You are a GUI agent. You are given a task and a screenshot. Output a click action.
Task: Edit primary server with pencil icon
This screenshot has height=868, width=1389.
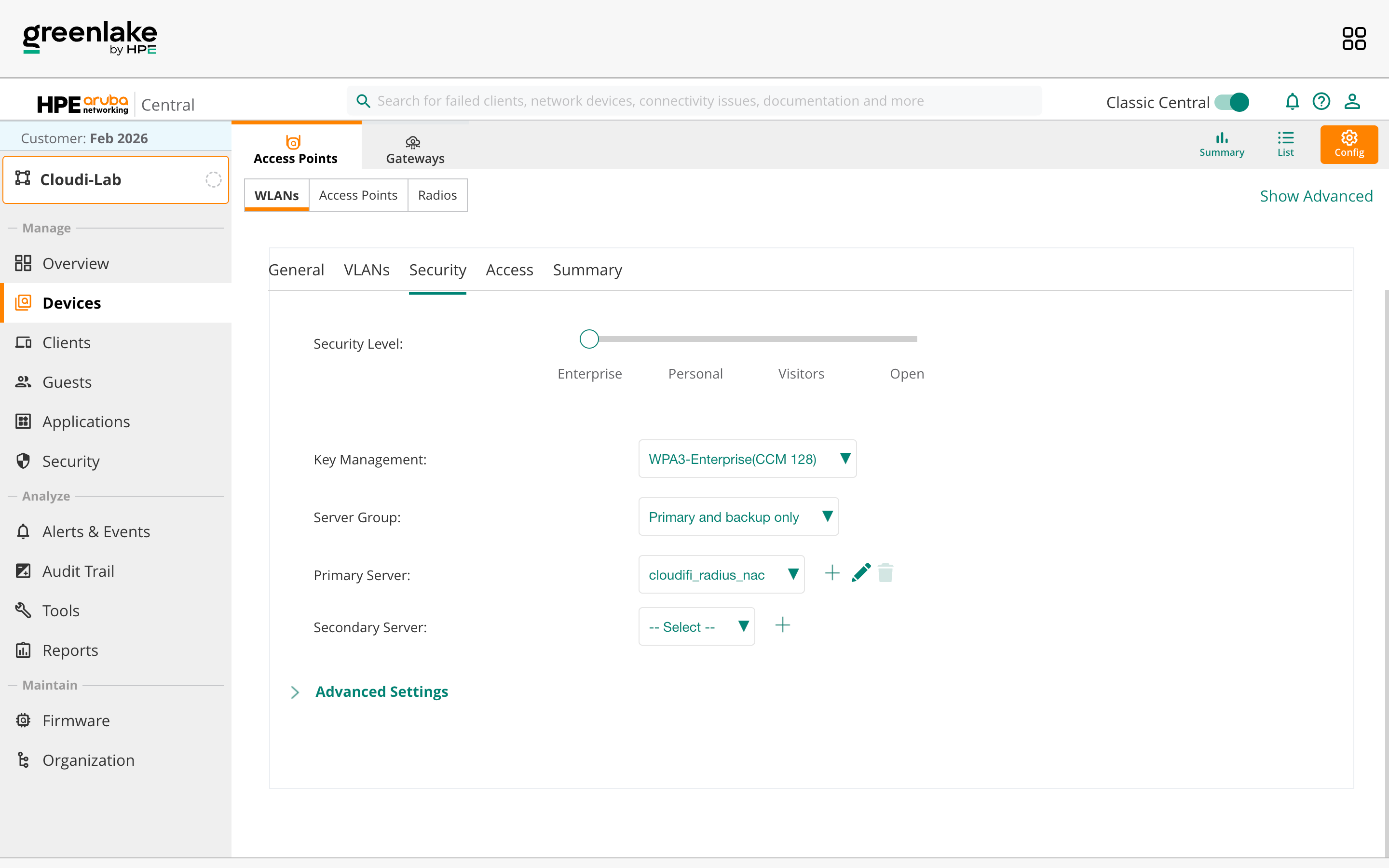tap(860, 573)
